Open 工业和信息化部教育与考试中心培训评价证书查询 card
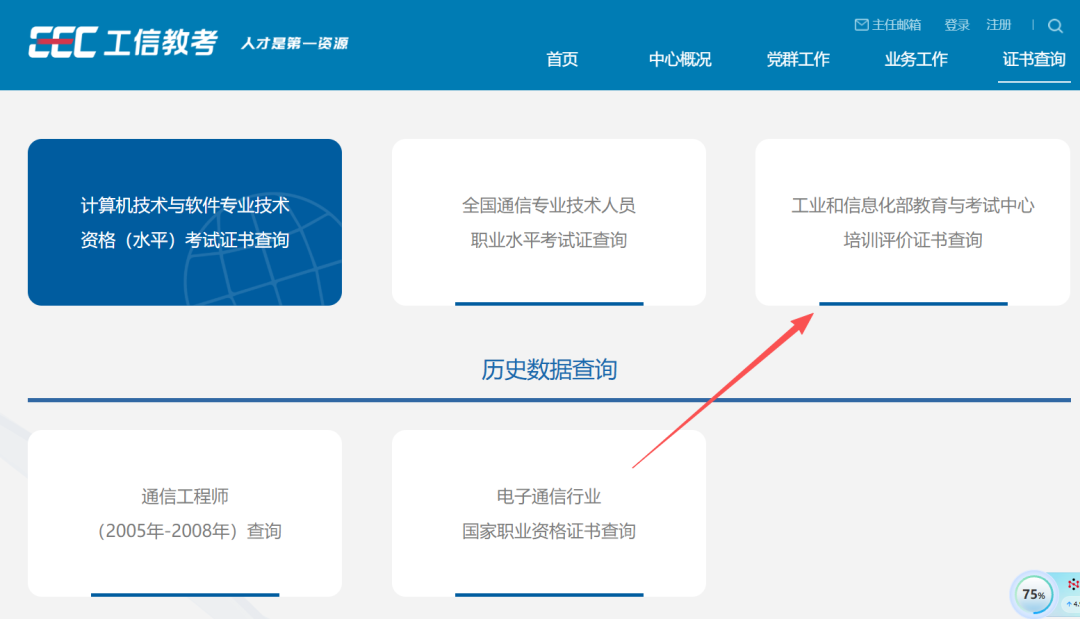Image resolution: width=1080 pixels, height=619 pixels. 912,222
